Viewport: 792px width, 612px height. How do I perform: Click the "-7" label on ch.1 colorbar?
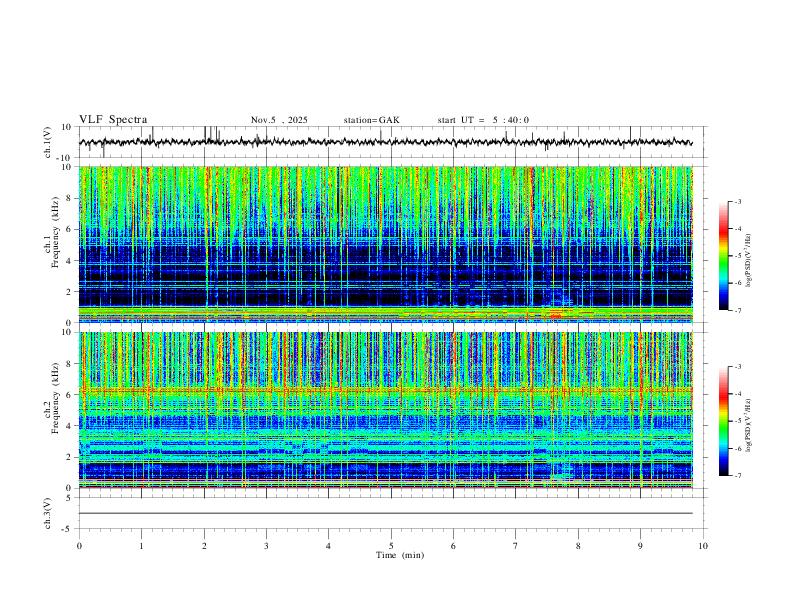pos(737,310)
